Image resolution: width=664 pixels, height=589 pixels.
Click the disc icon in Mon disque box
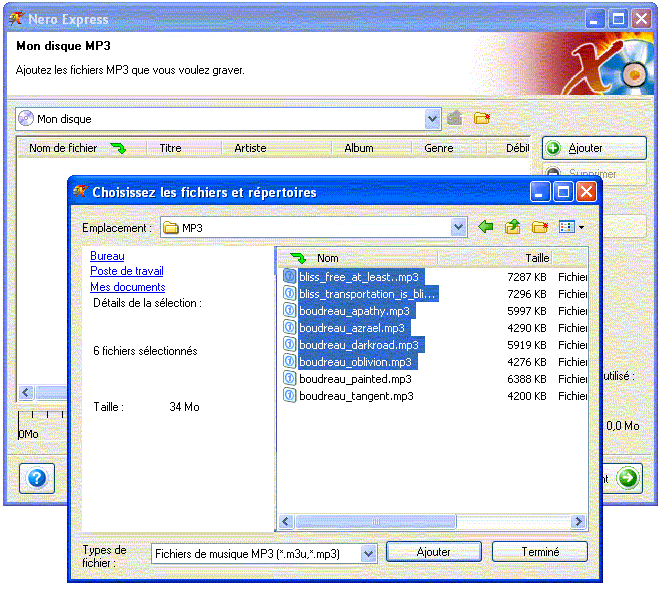point(26,119)
